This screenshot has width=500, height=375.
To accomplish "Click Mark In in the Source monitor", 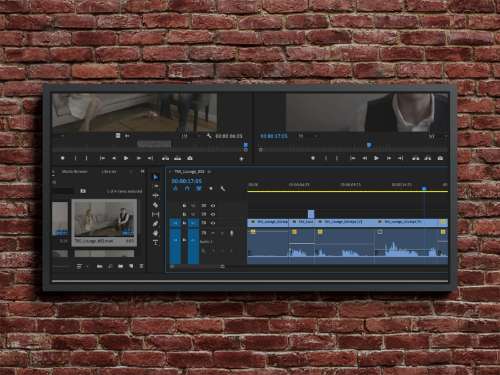I will pos(75,158).
